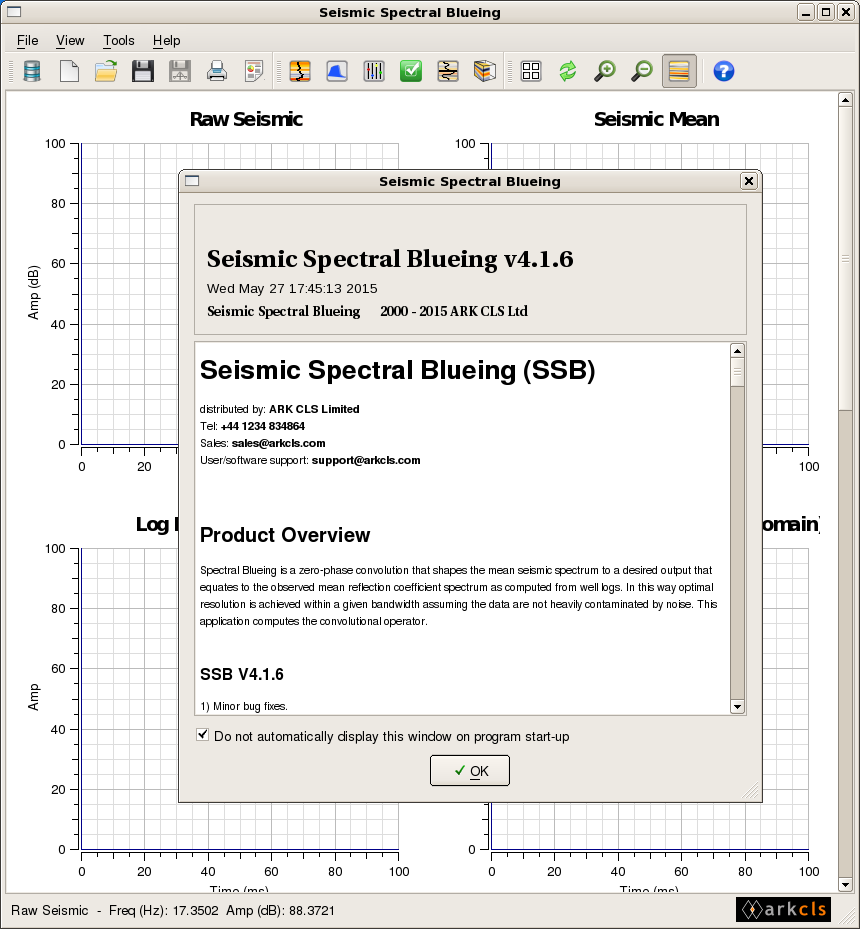
Task: Click the dialog text scrollbar thumb
Action: tap(737, 372)
